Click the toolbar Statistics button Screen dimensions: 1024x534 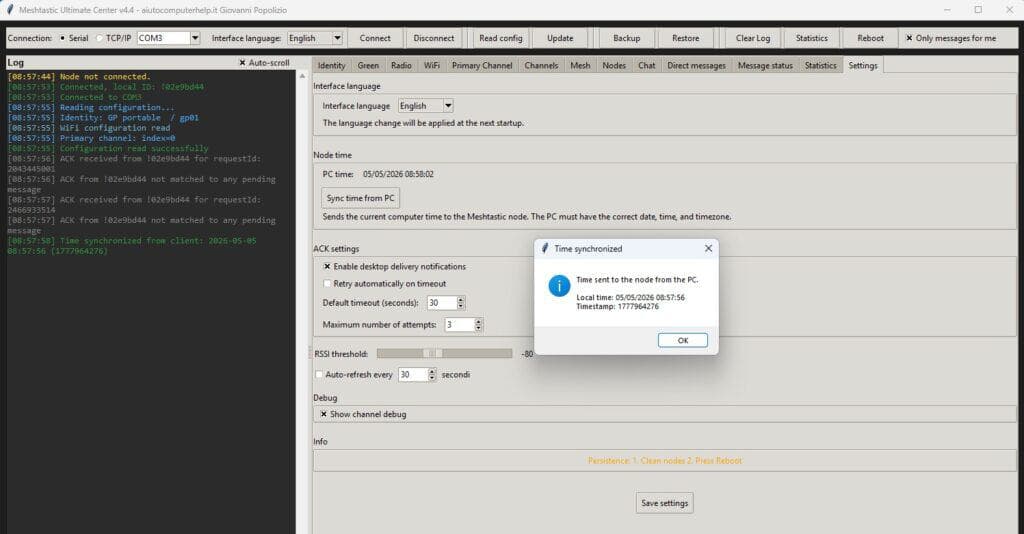coord(811,39)
